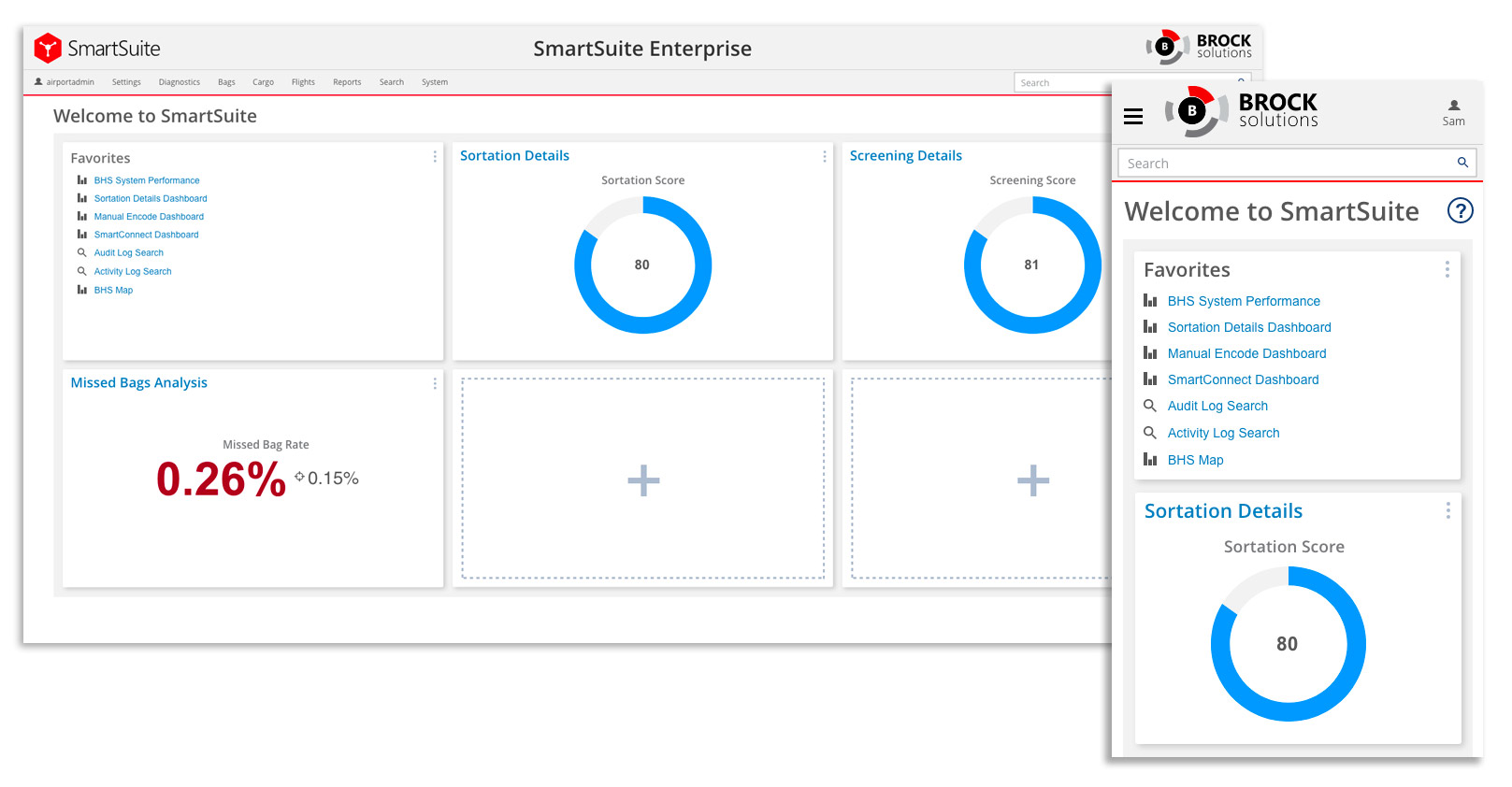Open the Flights menu

(303, 82)
